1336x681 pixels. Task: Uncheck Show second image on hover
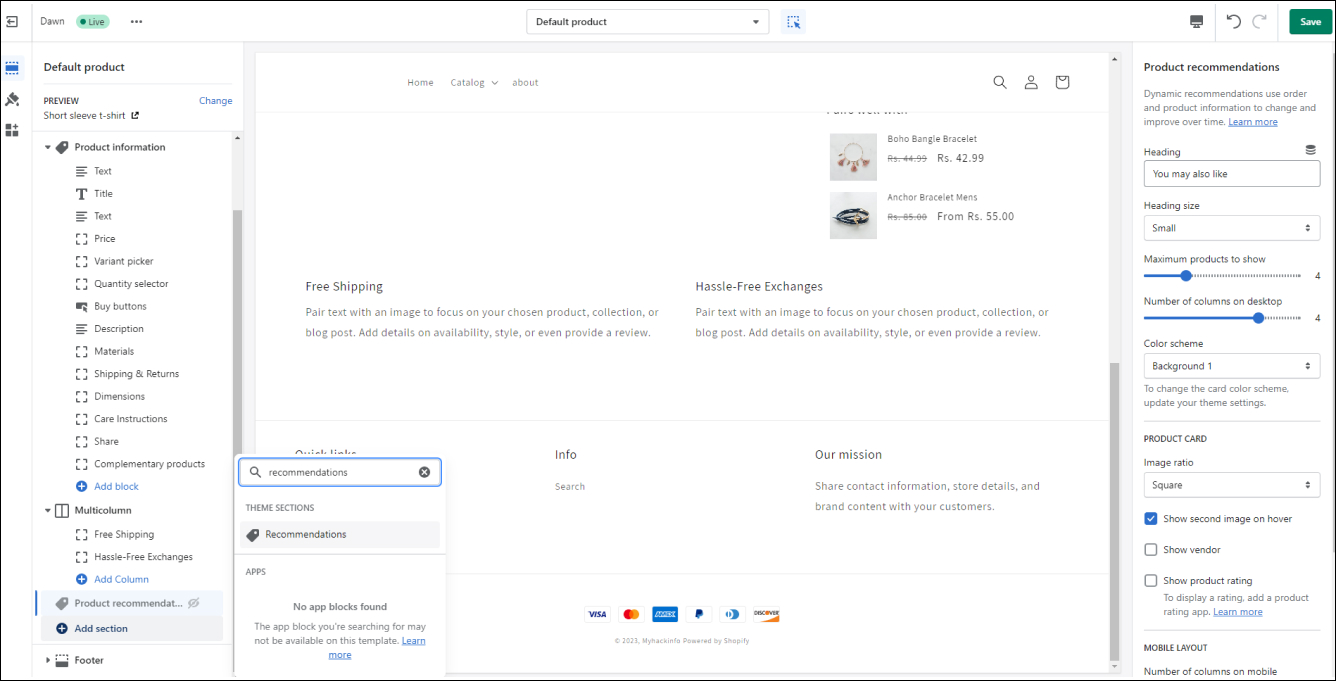click(x=1151, y=518)
